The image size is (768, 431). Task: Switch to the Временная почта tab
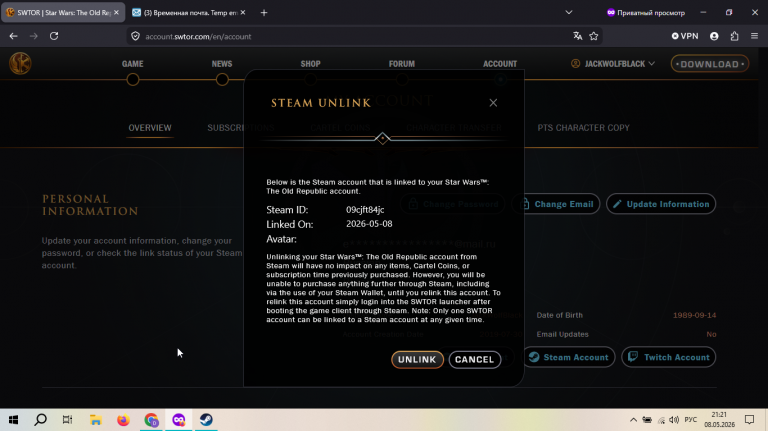tap(191, 13)
